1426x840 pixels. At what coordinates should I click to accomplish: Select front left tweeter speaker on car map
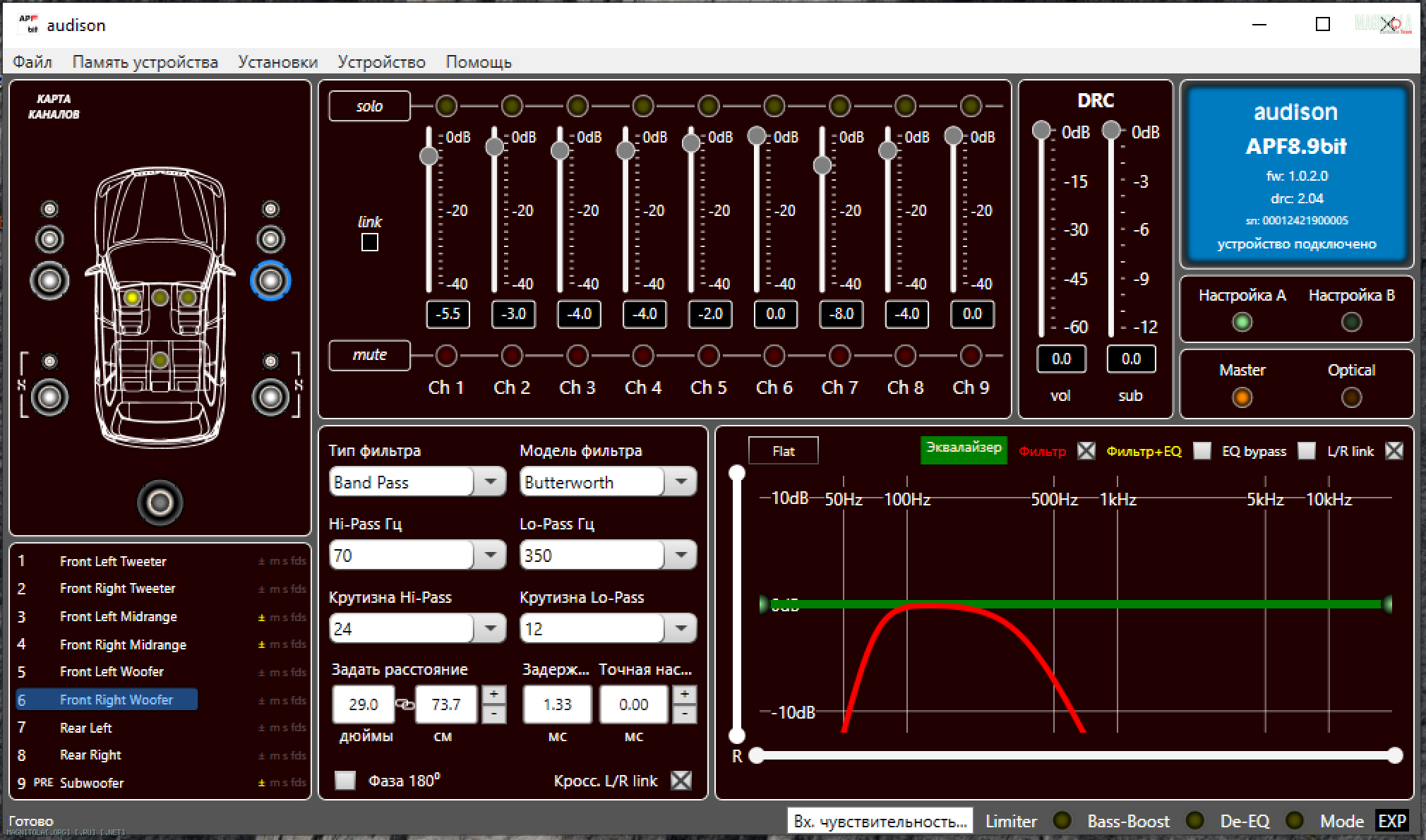tap(49, 209)
